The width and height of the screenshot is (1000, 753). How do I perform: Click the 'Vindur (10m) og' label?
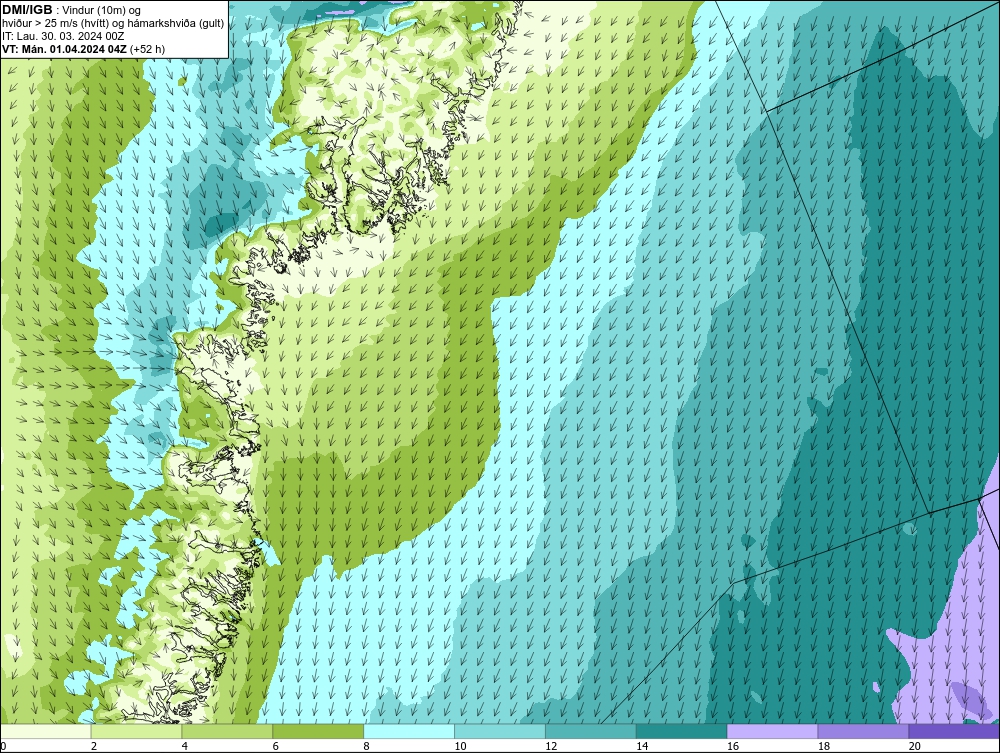point(102,11)
